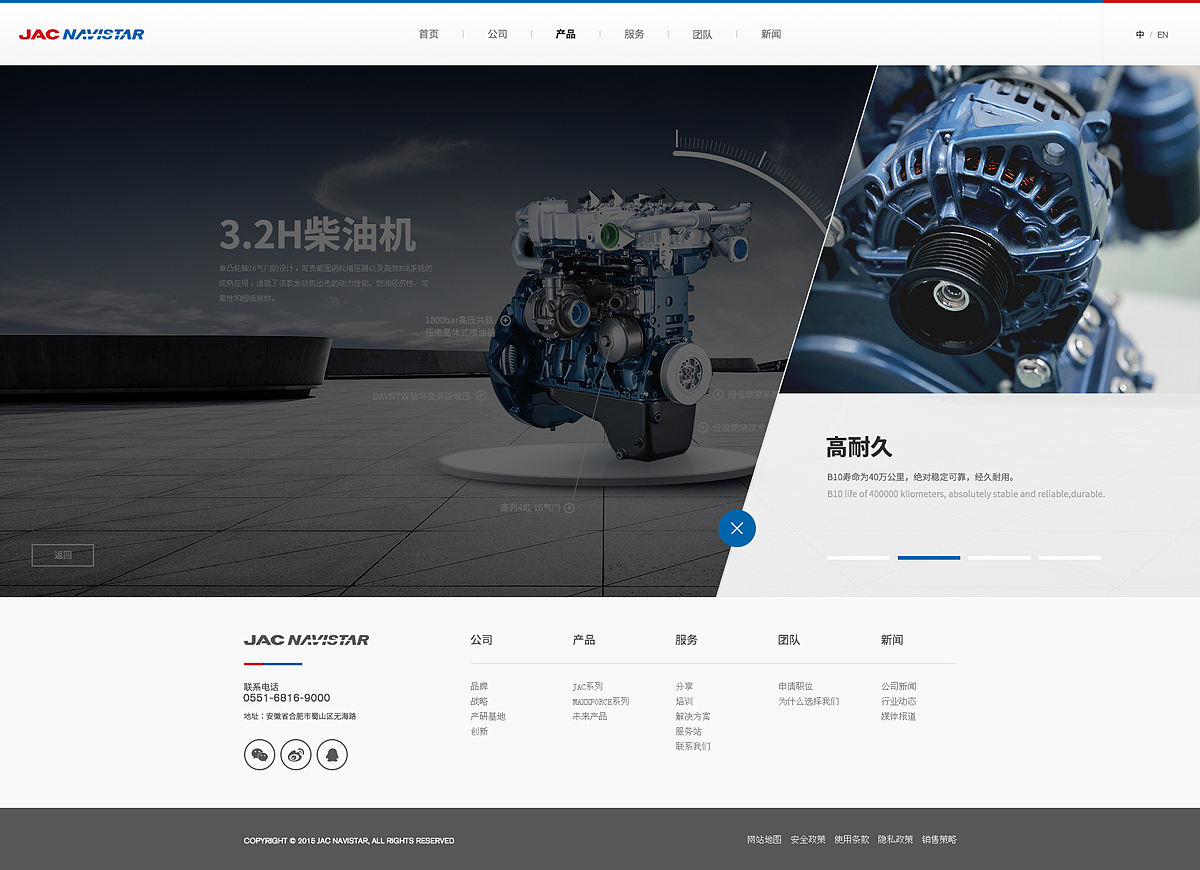Open the 品牌 footer link
The image size is (1200, 870).
[x=479, y=686]
